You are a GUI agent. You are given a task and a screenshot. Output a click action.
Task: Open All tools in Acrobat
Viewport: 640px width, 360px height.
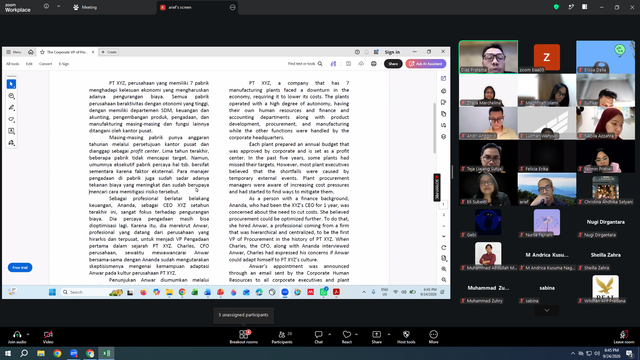tap(12, 64)
